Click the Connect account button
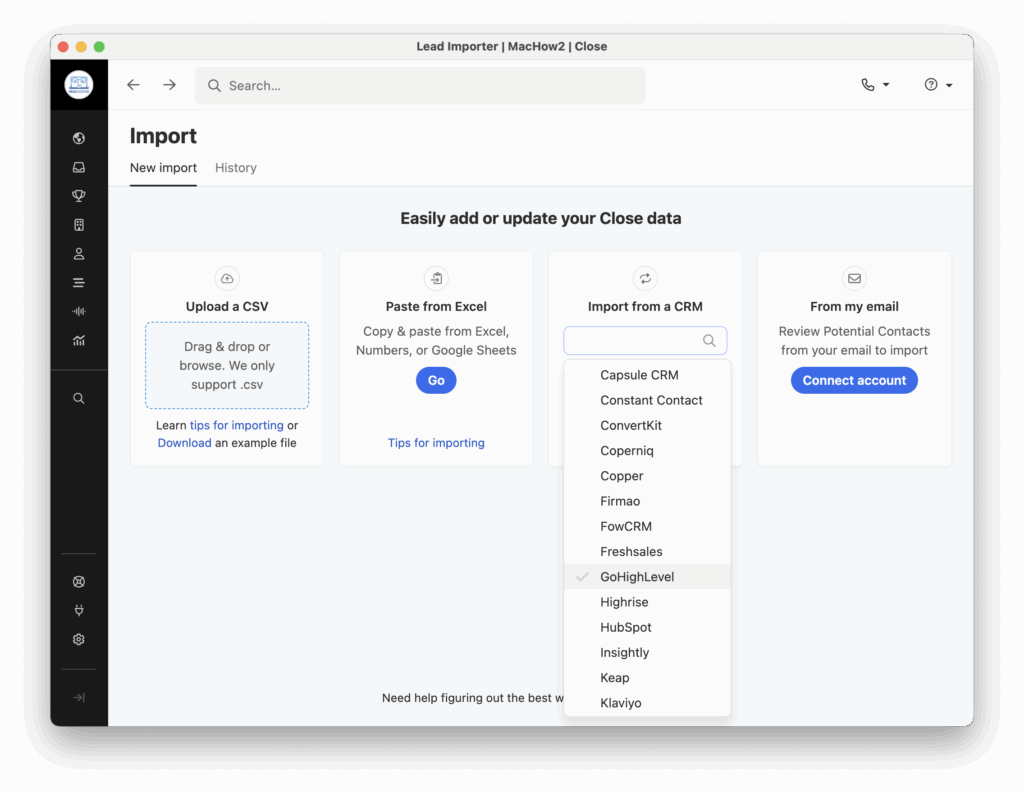Viewport: 1024px width, 793px height. click(x=854, y=380)
